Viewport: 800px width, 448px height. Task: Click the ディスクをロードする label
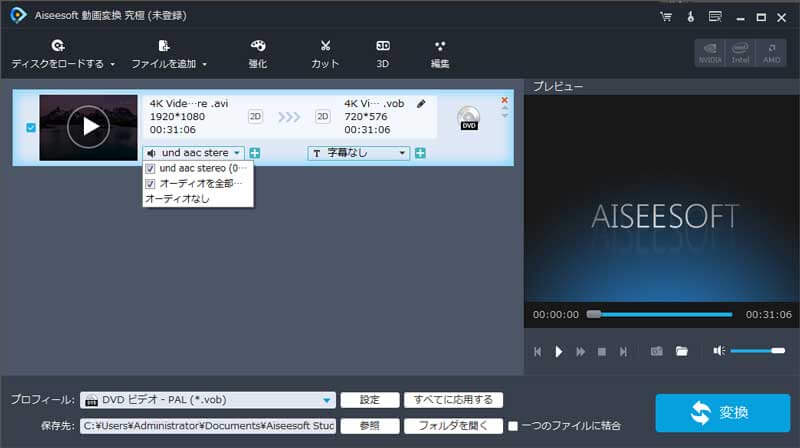58,64
